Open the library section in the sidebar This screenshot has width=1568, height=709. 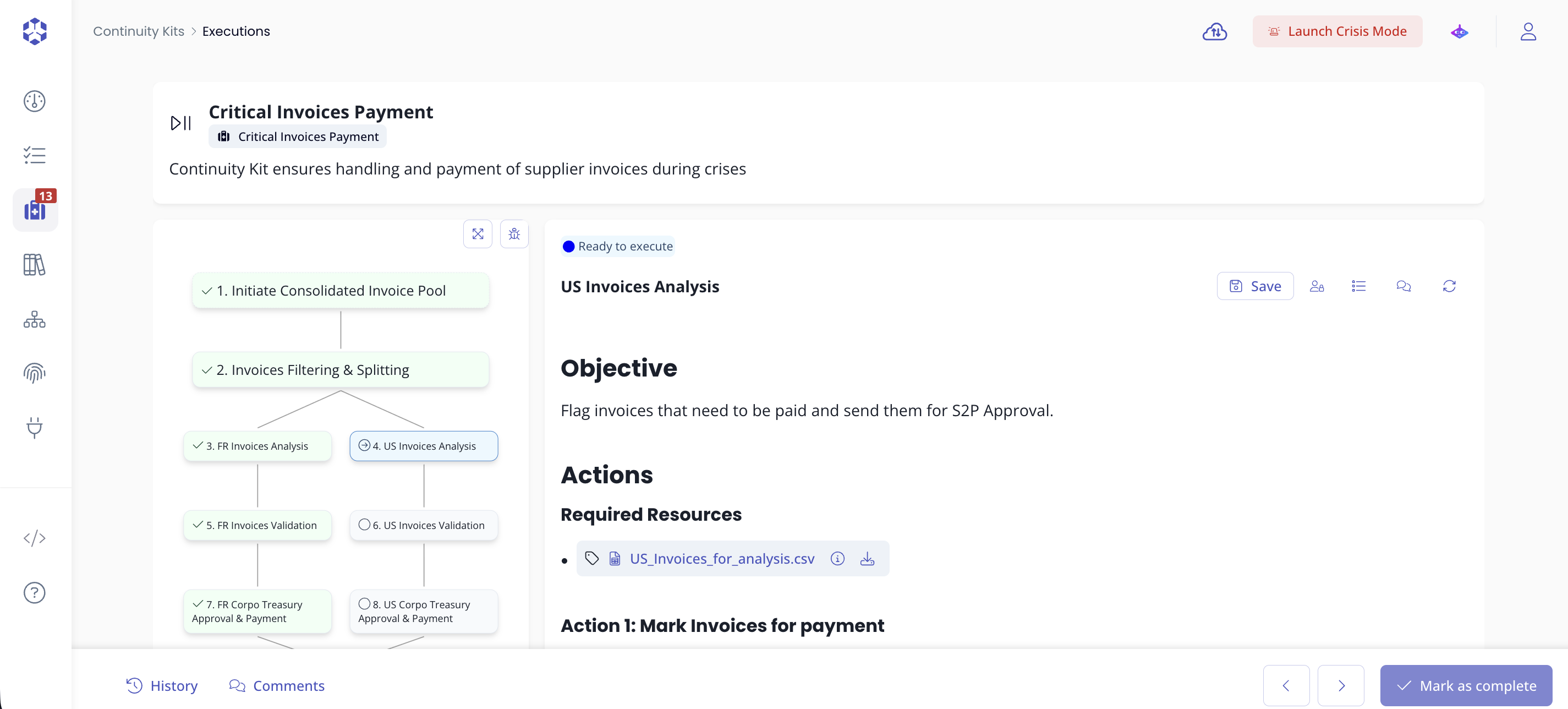(34, 264)
